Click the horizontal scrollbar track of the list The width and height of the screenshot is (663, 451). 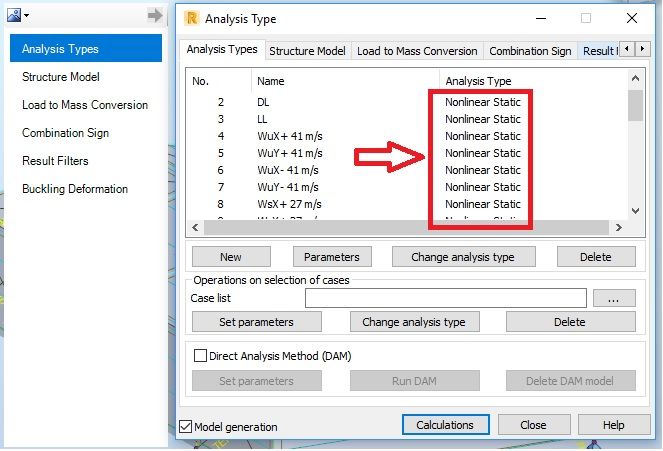point(406,227)
